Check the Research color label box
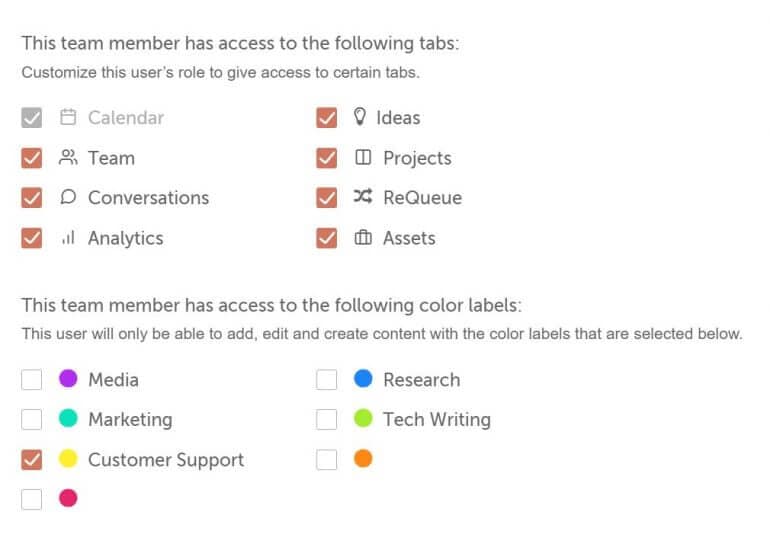Viewport: 770px width, 557px height. (327, 379)
